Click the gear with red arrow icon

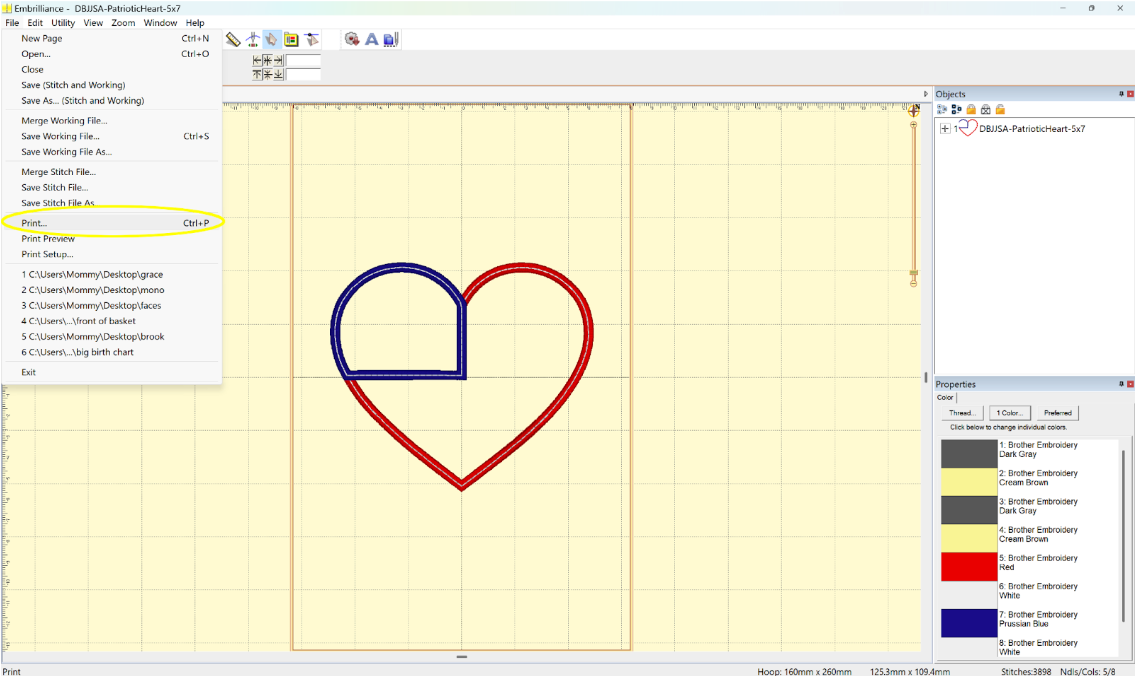(352, 39)
